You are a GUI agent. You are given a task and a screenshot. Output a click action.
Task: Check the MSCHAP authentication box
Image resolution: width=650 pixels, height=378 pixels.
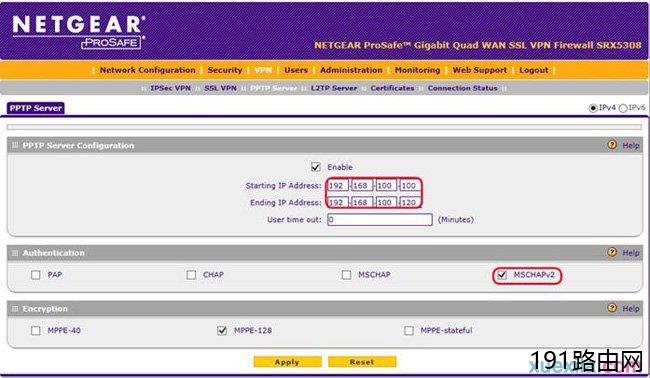tap(346, 275)
